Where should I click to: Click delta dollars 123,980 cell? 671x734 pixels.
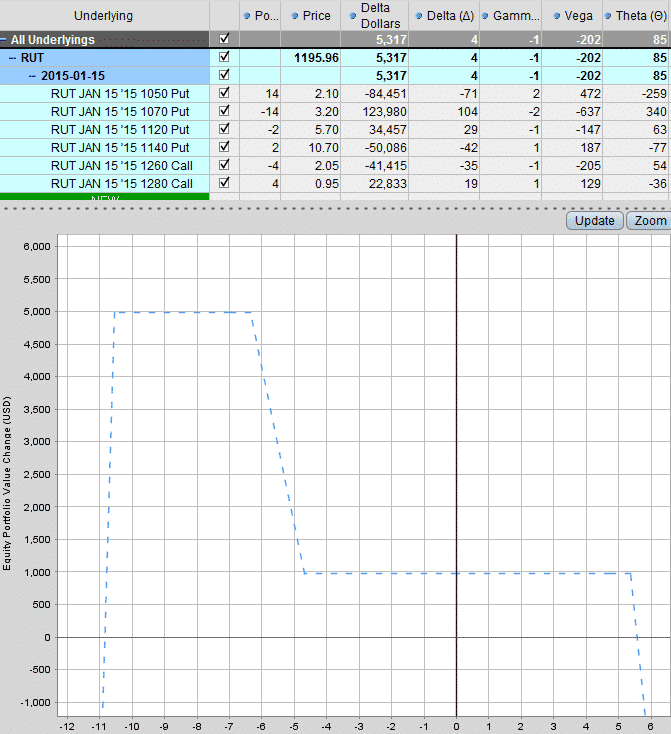click(x=375, y=111)
